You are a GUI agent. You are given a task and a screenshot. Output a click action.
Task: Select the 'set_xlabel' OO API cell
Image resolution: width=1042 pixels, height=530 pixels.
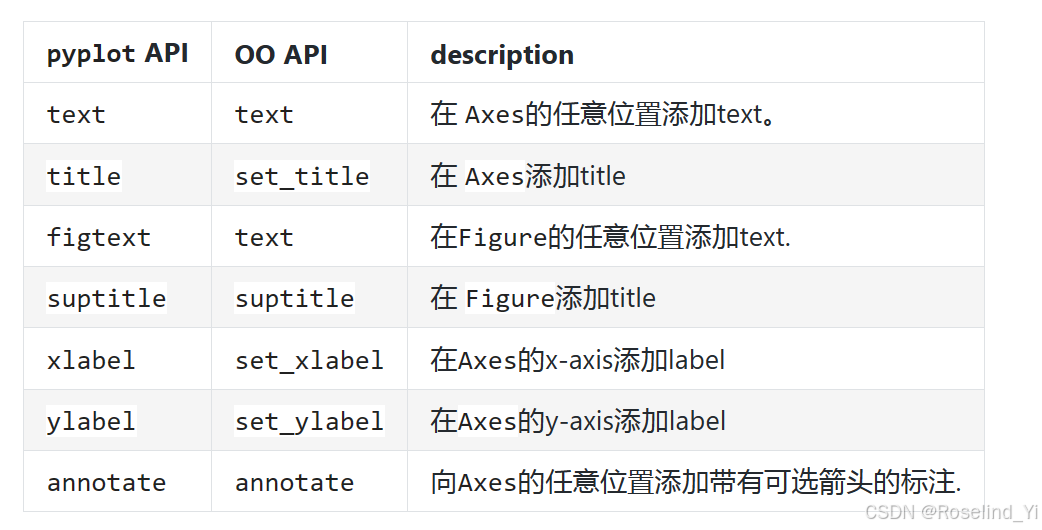point(309,361)
